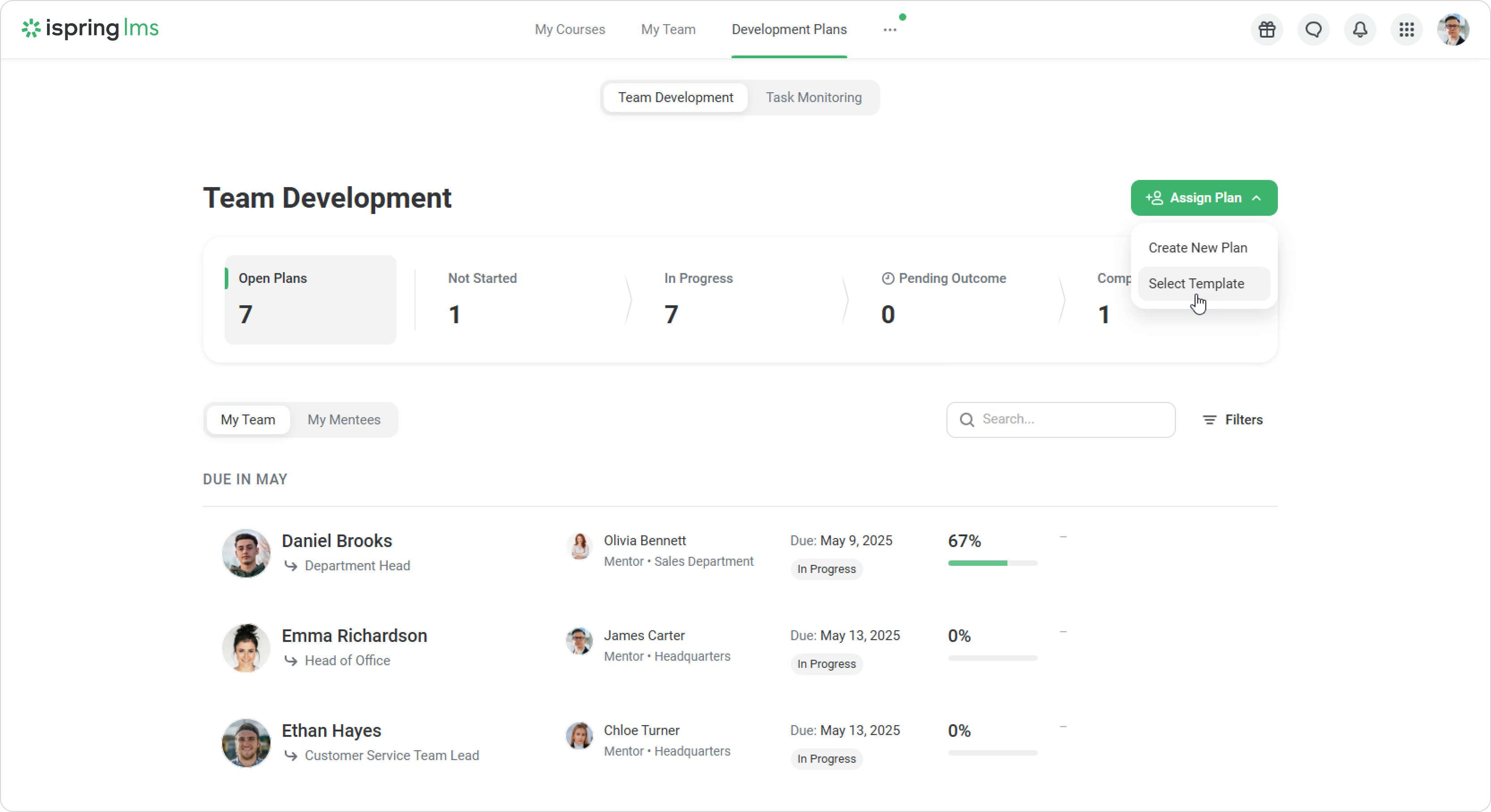Click the user profile avatar
The image size is (1491, 812).
[1453, 30]
